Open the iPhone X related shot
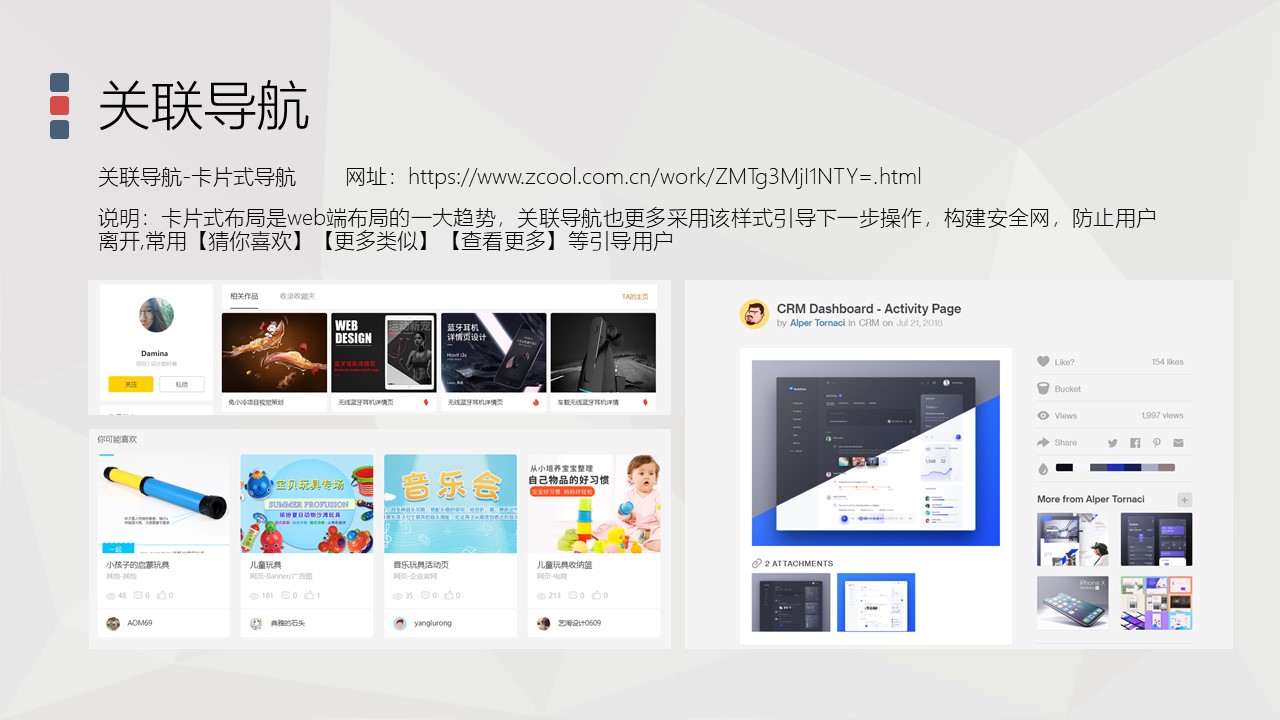 tap(1072, 602)
